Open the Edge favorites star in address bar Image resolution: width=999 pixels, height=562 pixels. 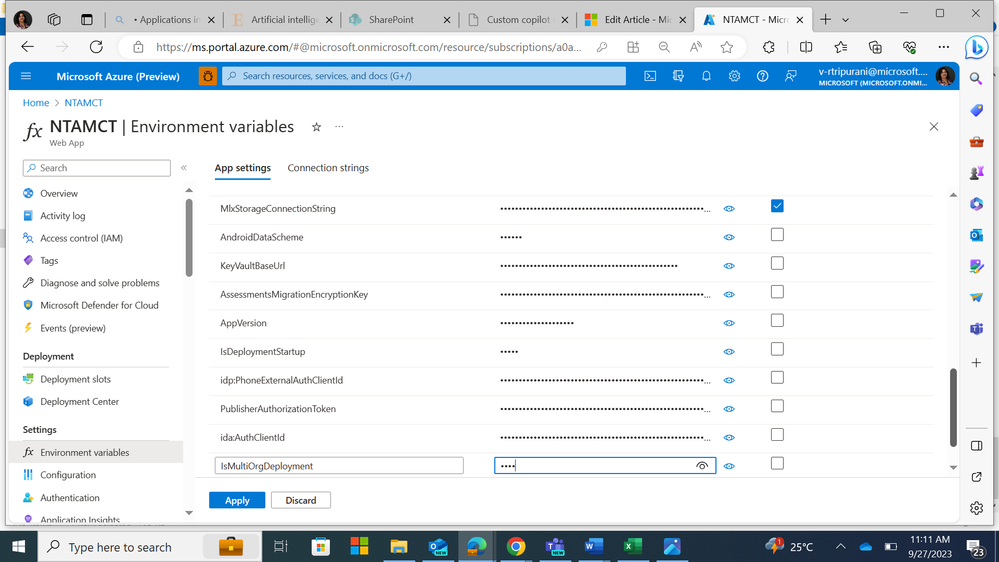[x=726, y=47]
